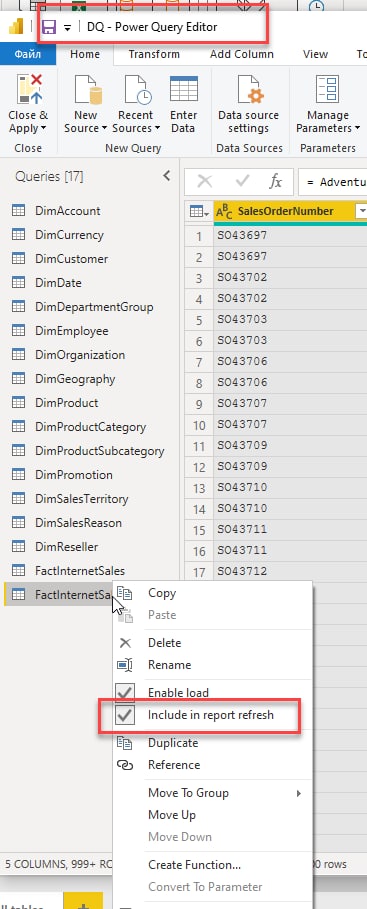Viewport: 367px width, 909px height.
Task: Open Data source settings
Action: tap(248, 104)
